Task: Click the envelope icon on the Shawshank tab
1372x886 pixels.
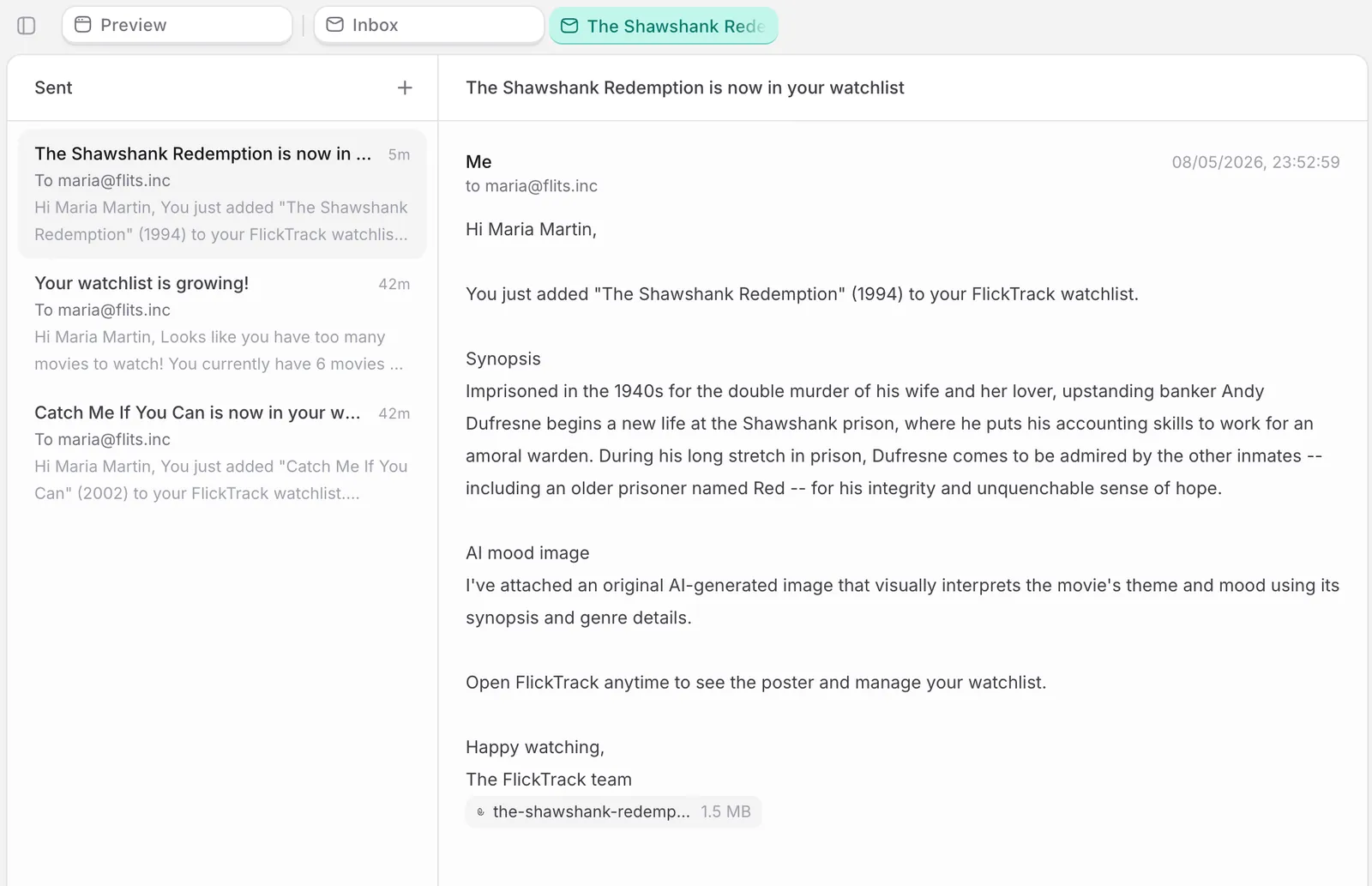Action: tap(569, 26)
